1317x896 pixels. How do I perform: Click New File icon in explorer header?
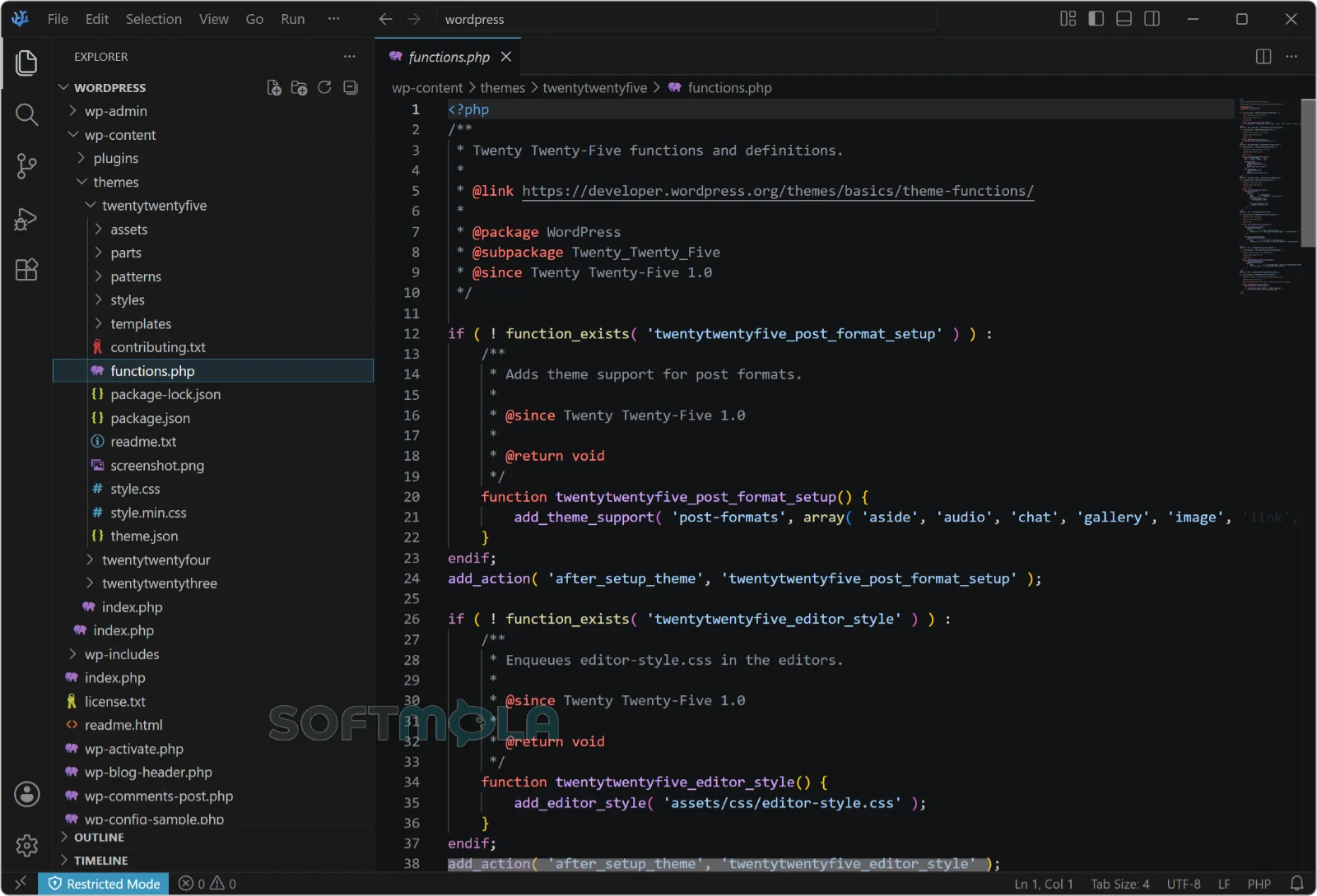point(274,88)
